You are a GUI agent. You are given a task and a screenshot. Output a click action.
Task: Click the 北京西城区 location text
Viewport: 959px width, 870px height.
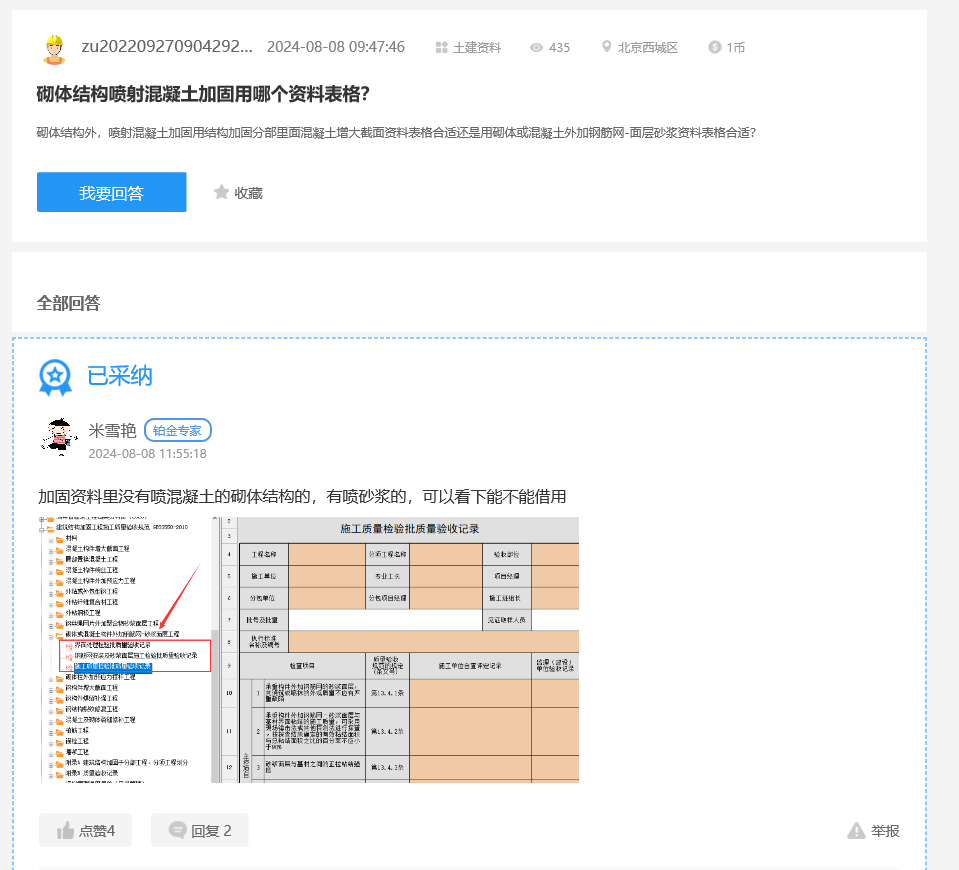click(648, 48)
